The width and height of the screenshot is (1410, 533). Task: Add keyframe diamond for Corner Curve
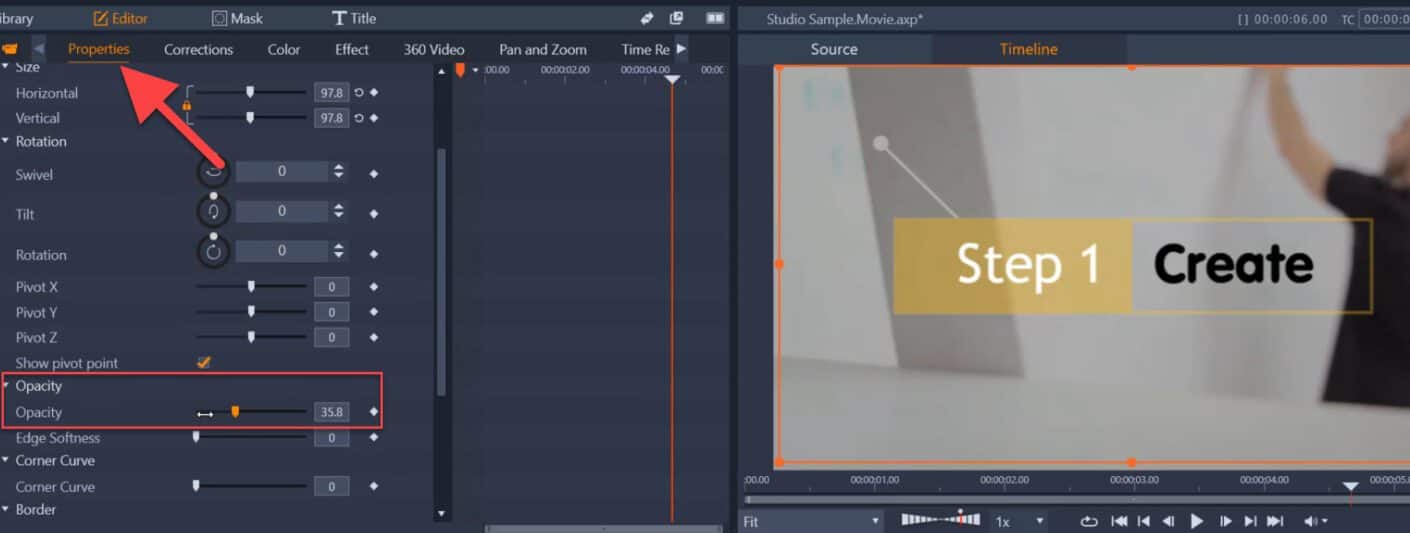point(374,486)
